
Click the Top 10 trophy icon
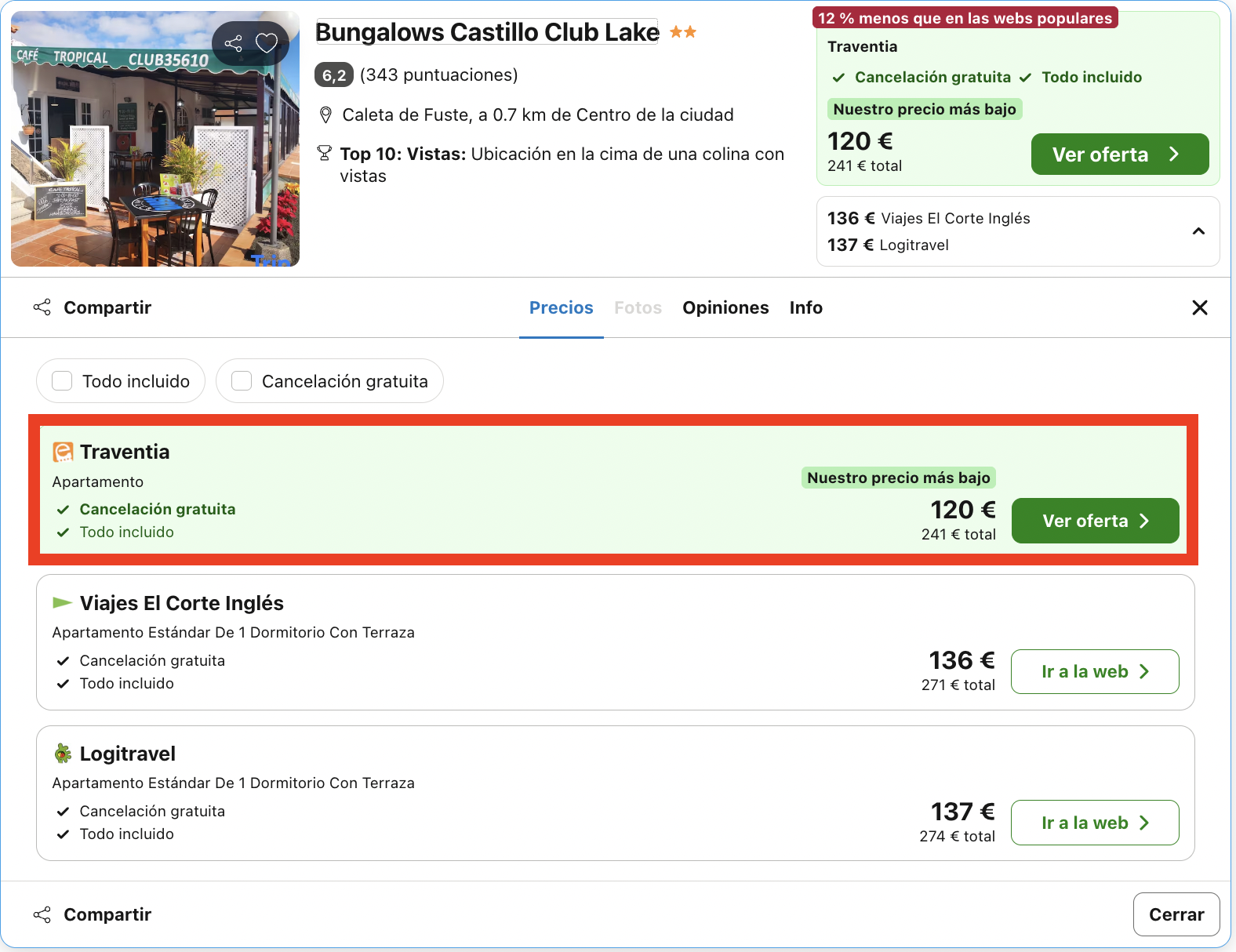point(324,154)
